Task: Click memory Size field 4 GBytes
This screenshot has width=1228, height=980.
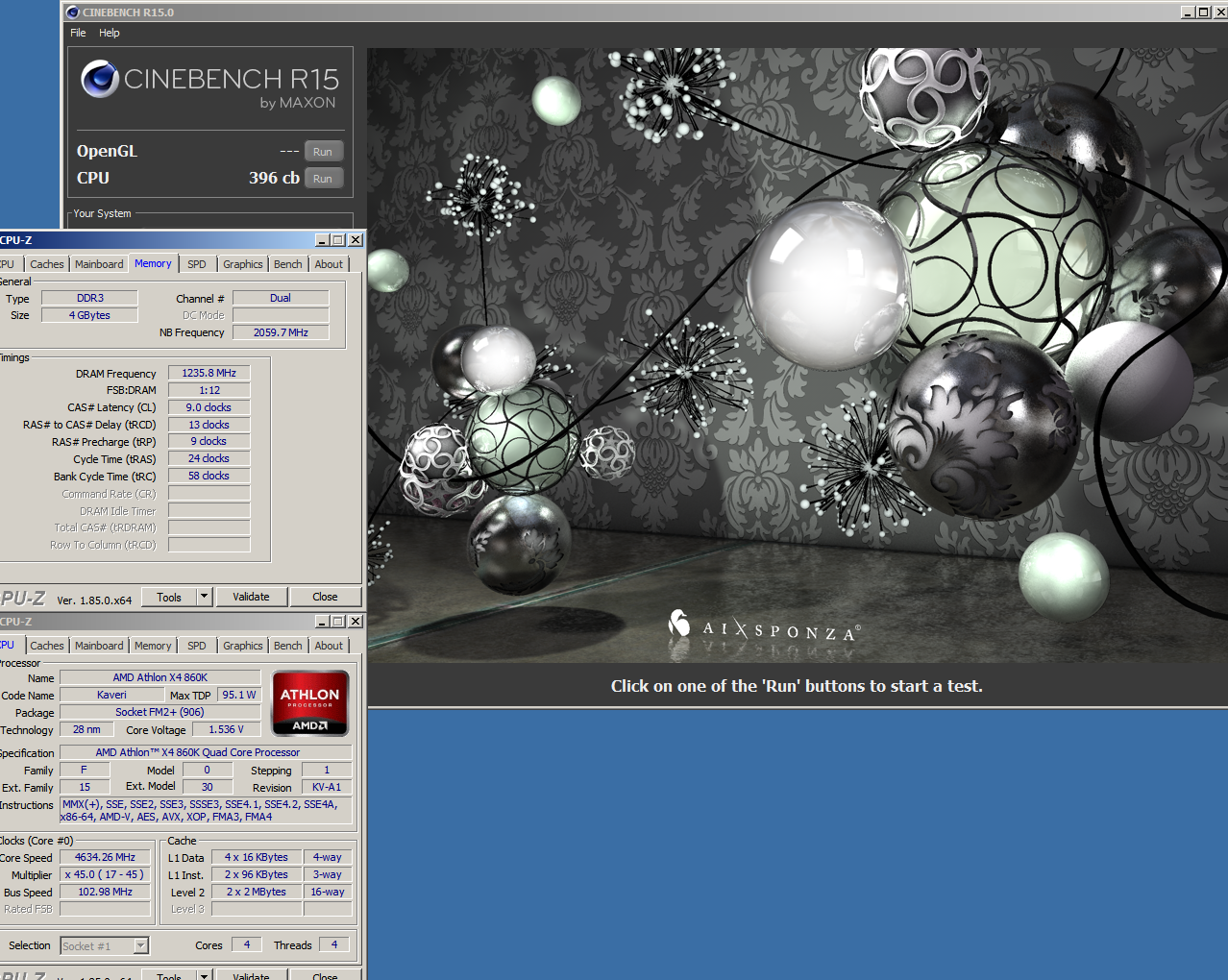Action: [x=89, y=315]
